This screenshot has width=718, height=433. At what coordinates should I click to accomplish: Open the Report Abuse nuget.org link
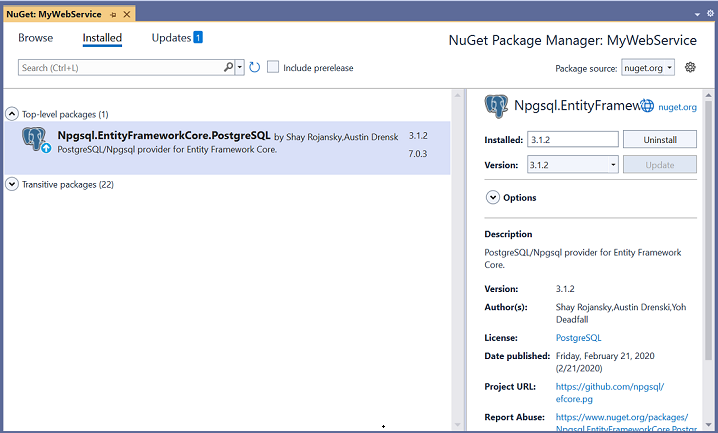click(626, 423)
